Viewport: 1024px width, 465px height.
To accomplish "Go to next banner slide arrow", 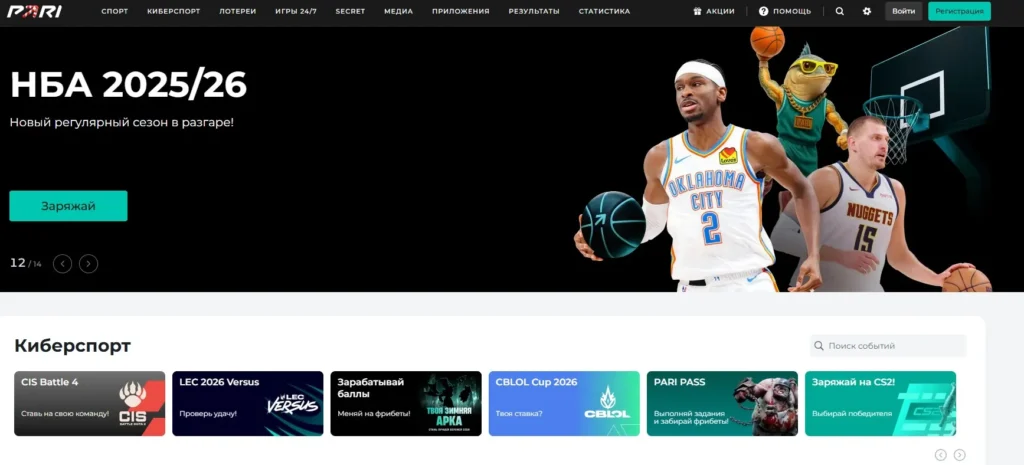I will click(89, 264).
